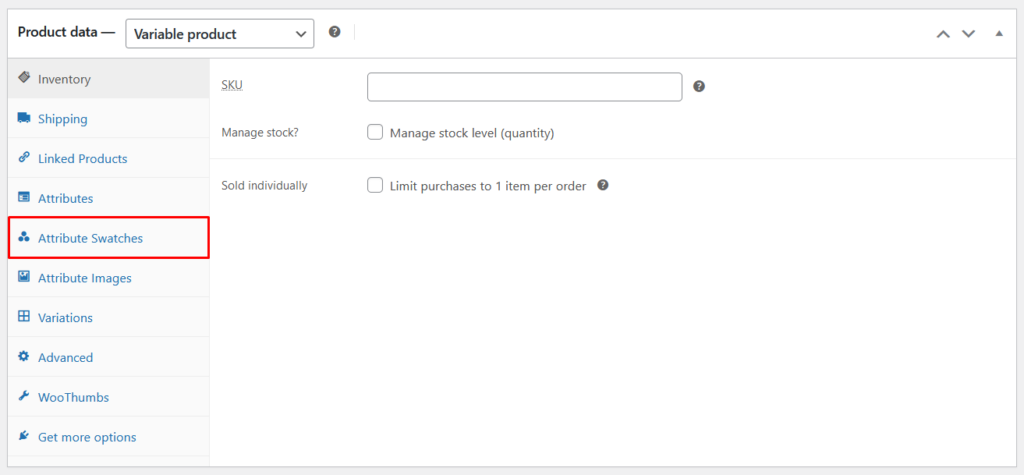Move Product data panel down

point(968,34)
